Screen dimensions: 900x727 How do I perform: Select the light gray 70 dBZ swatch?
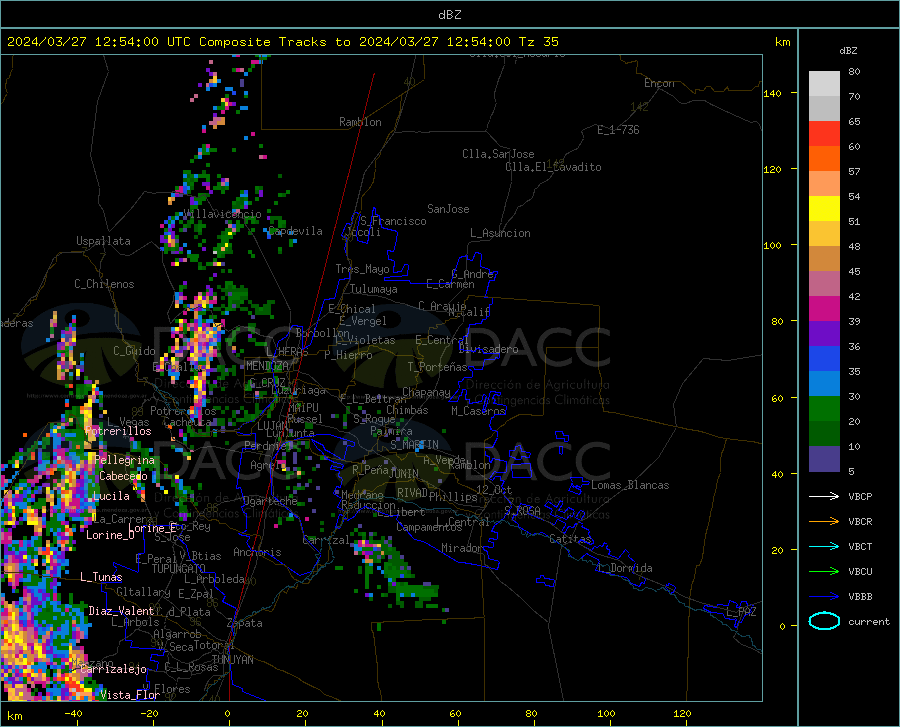coord(824,84)
